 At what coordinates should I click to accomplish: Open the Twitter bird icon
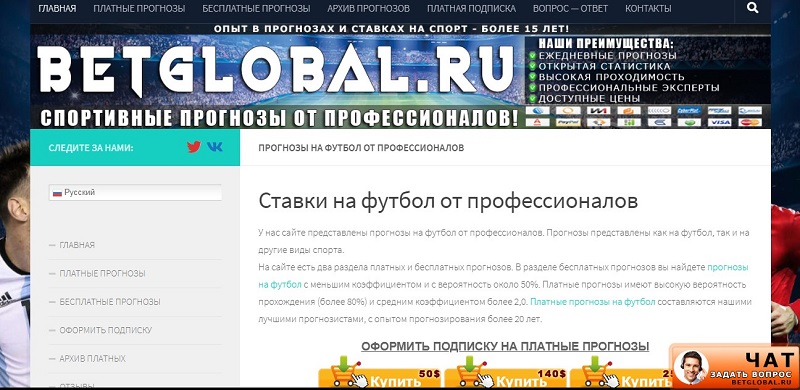tap(194, 147)
